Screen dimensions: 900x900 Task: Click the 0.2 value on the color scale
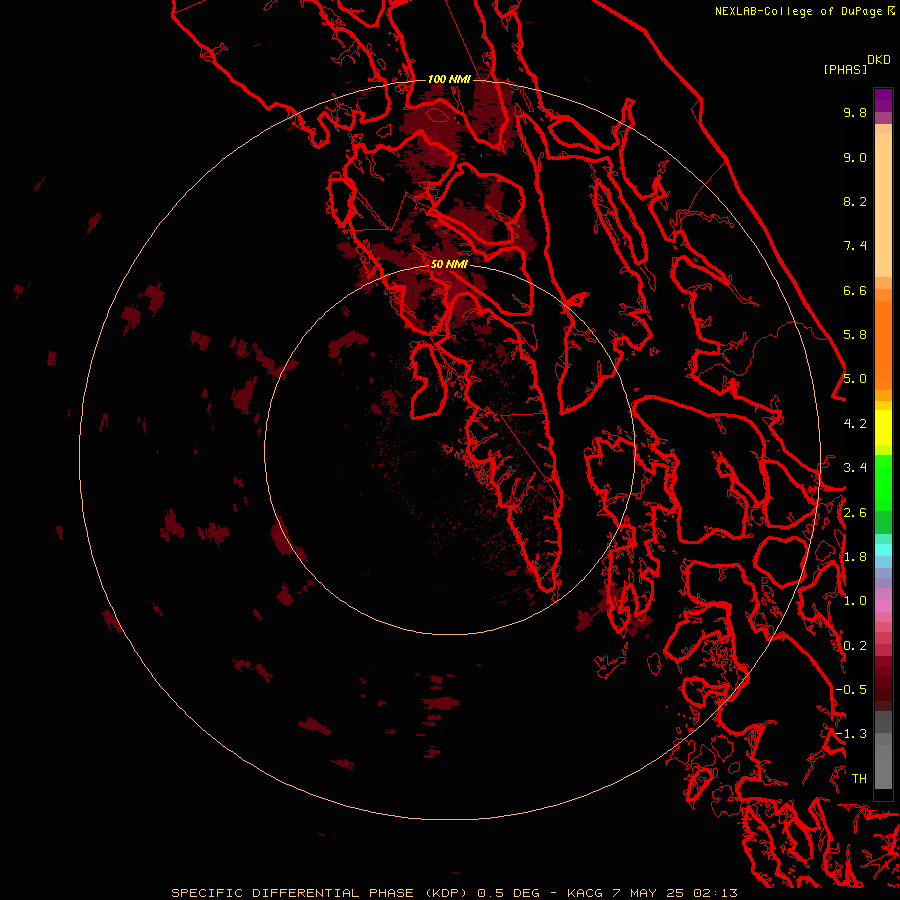(855, 646)
